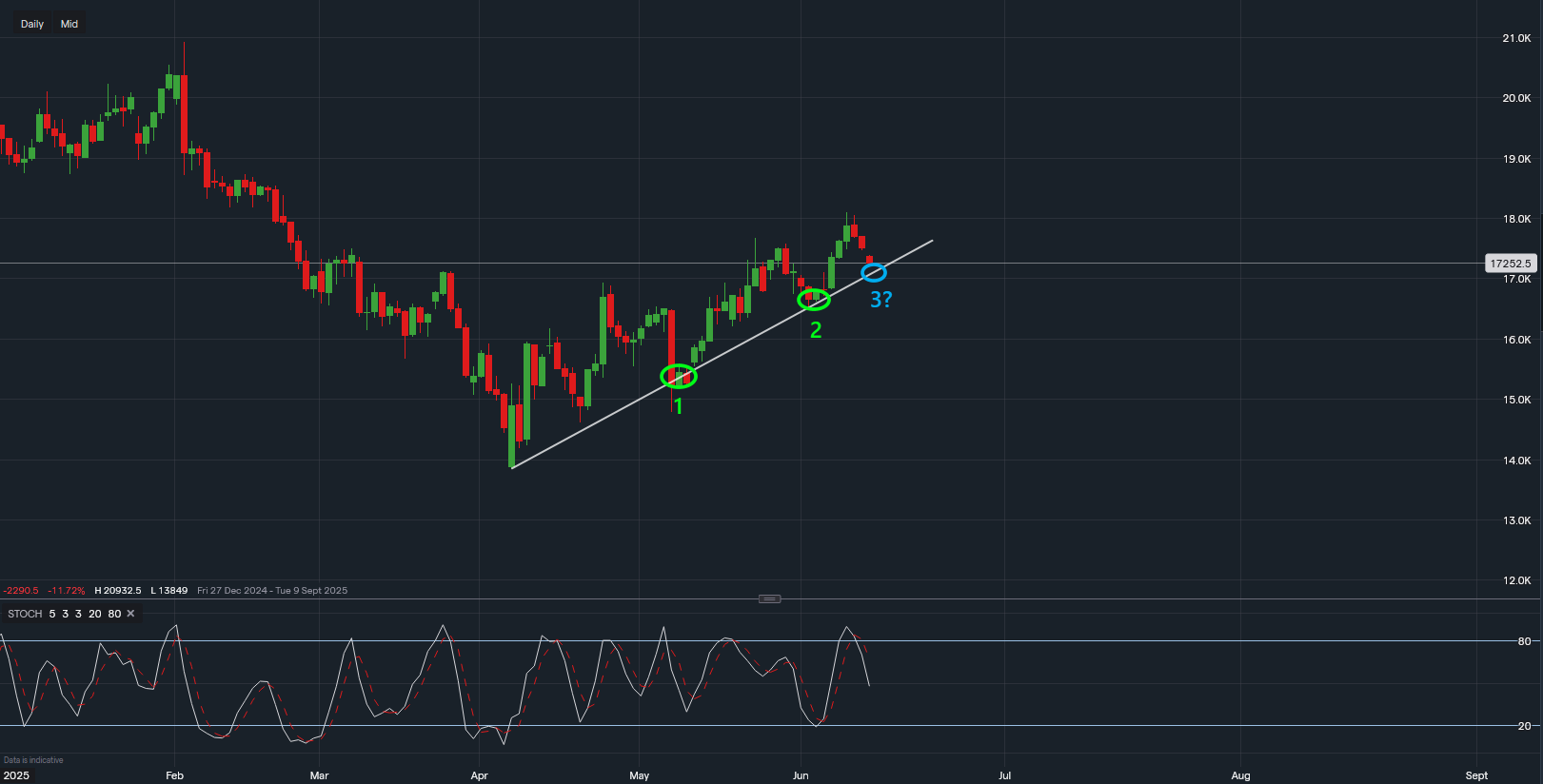This screenshot has height=784, width=1543.
Task: Select the blue circle near 3?
Action: pyautogui.click(x=874, y=274)
